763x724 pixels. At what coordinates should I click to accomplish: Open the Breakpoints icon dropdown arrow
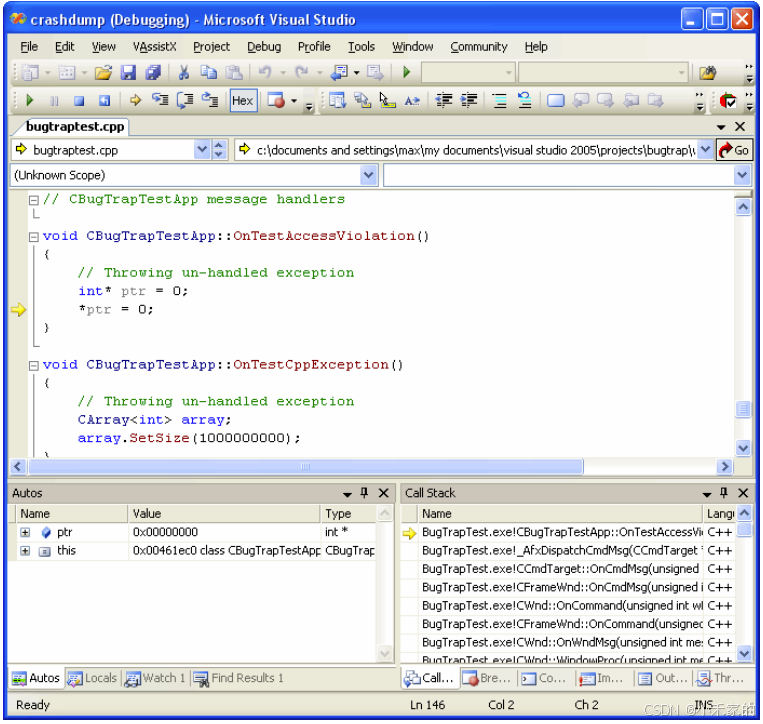(x=294, y=101)
